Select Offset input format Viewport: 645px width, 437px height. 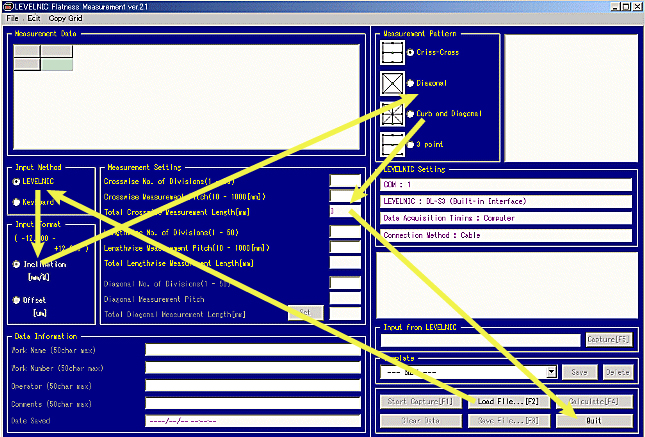tap(16, 299)
